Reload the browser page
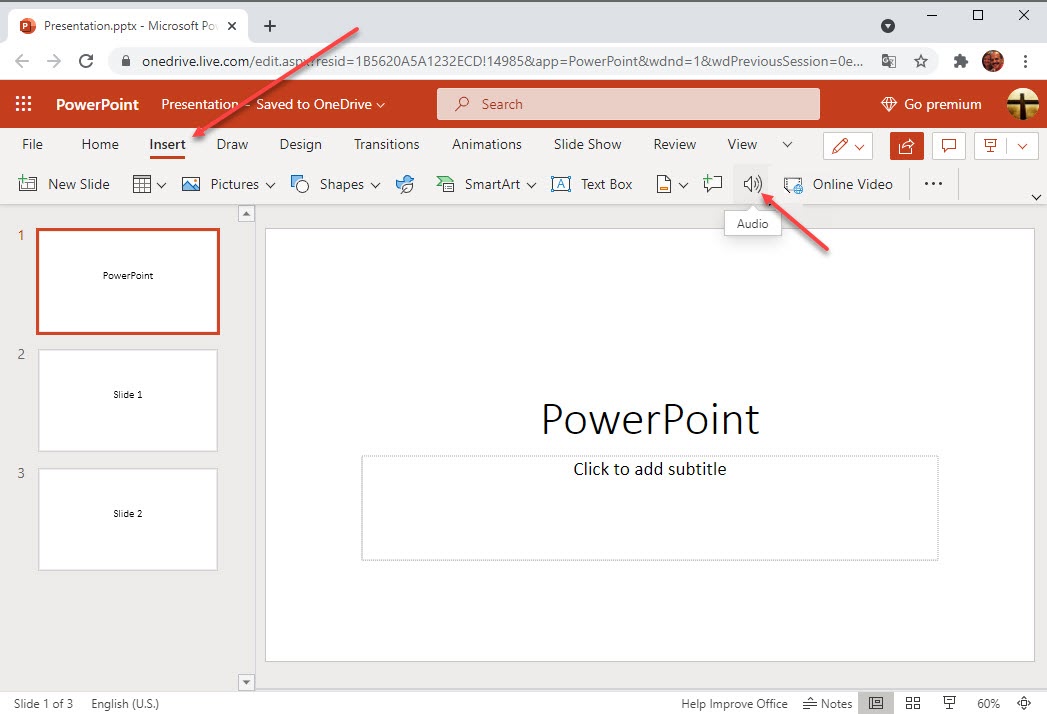 coord(86,61)
